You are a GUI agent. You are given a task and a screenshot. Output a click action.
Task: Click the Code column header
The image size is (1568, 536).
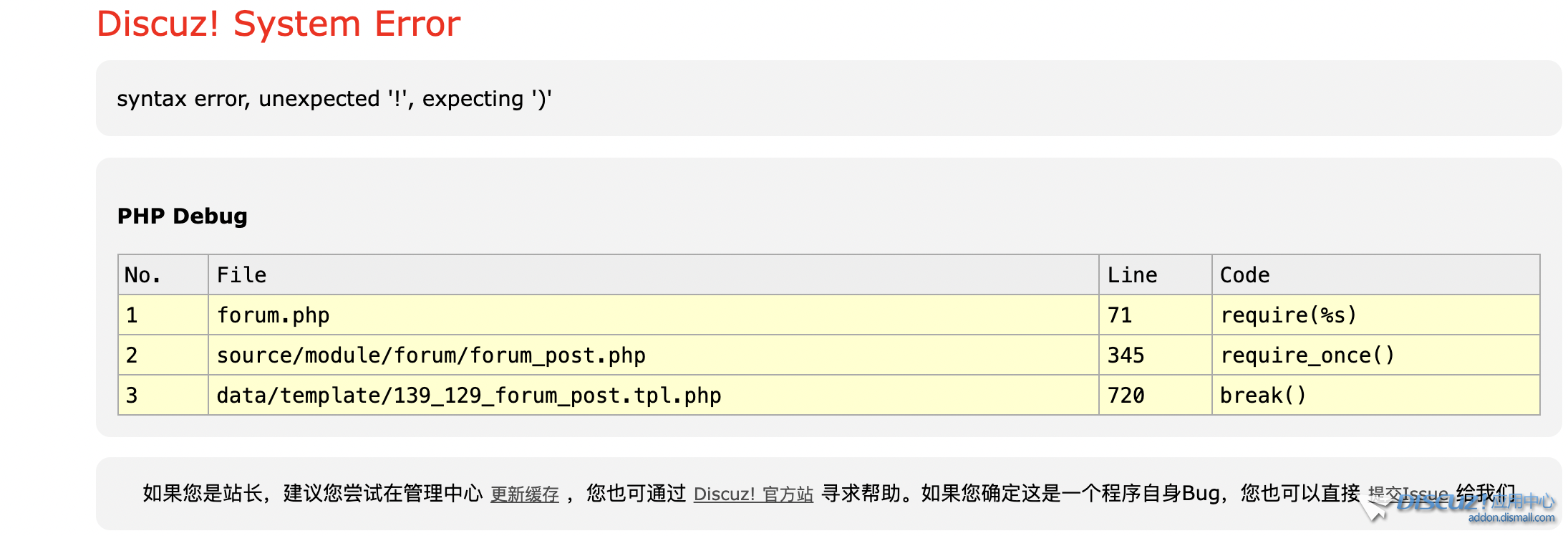[x=1244, y=275]
